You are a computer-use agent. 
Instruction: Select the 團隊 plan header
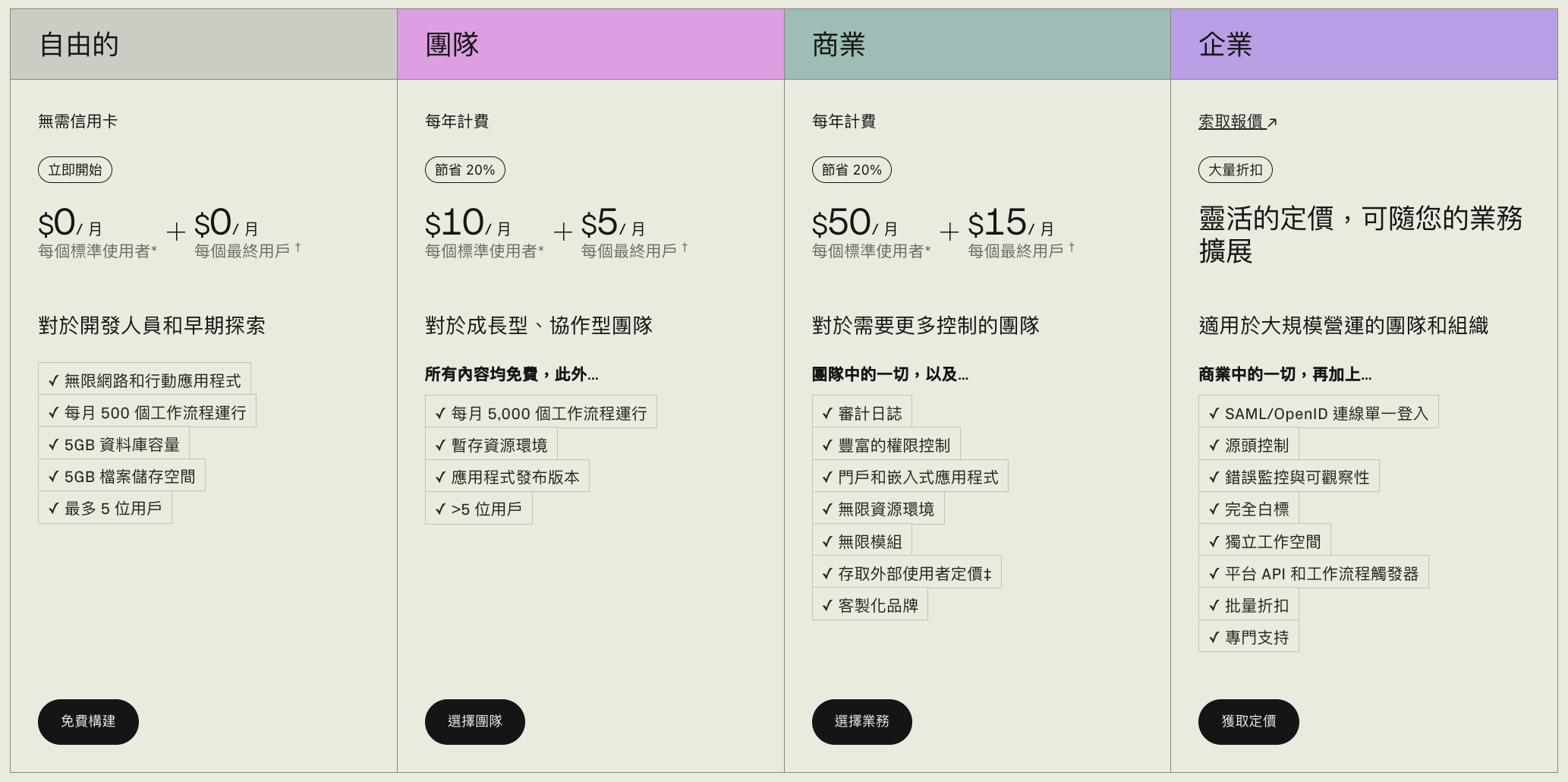click(x=590, y=44)
